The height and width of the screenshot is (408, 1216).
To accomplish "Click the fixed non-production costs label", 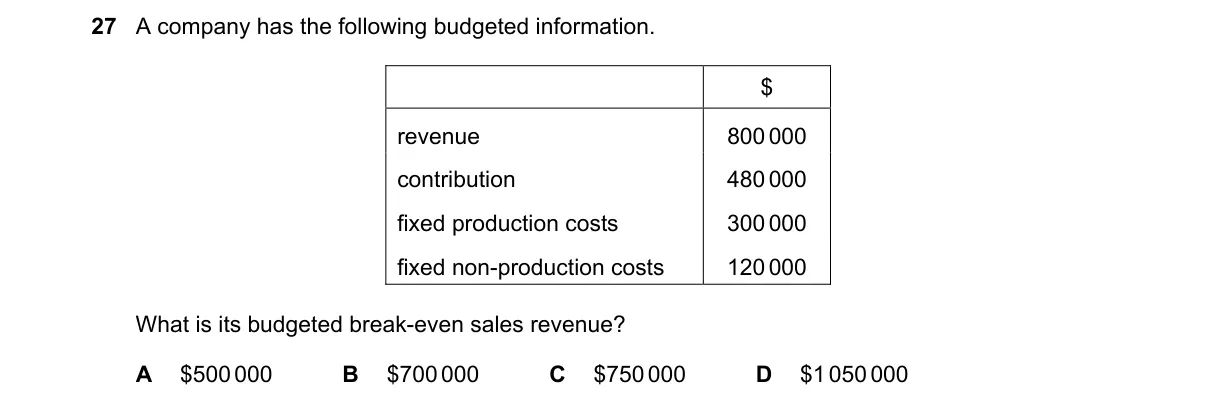I will [x=530, y=268].
